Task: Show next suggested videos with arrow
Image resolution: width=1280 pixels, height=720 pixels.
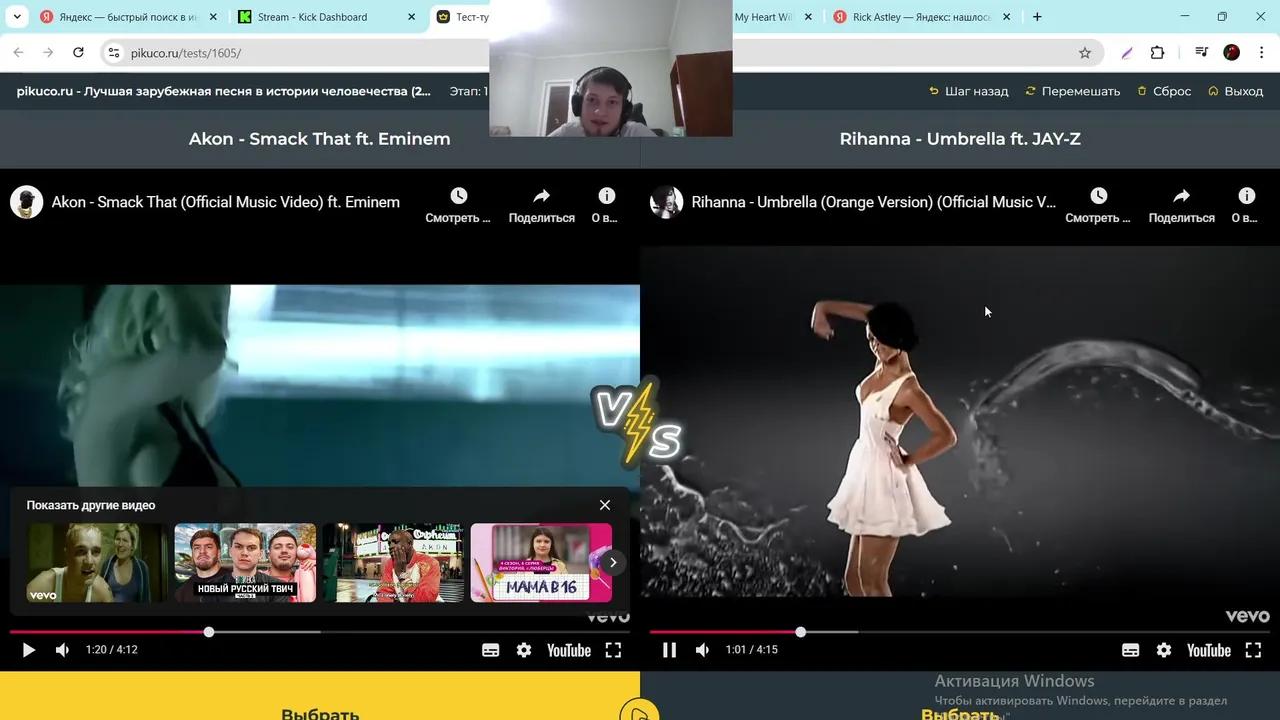Action: coord(613,562)
